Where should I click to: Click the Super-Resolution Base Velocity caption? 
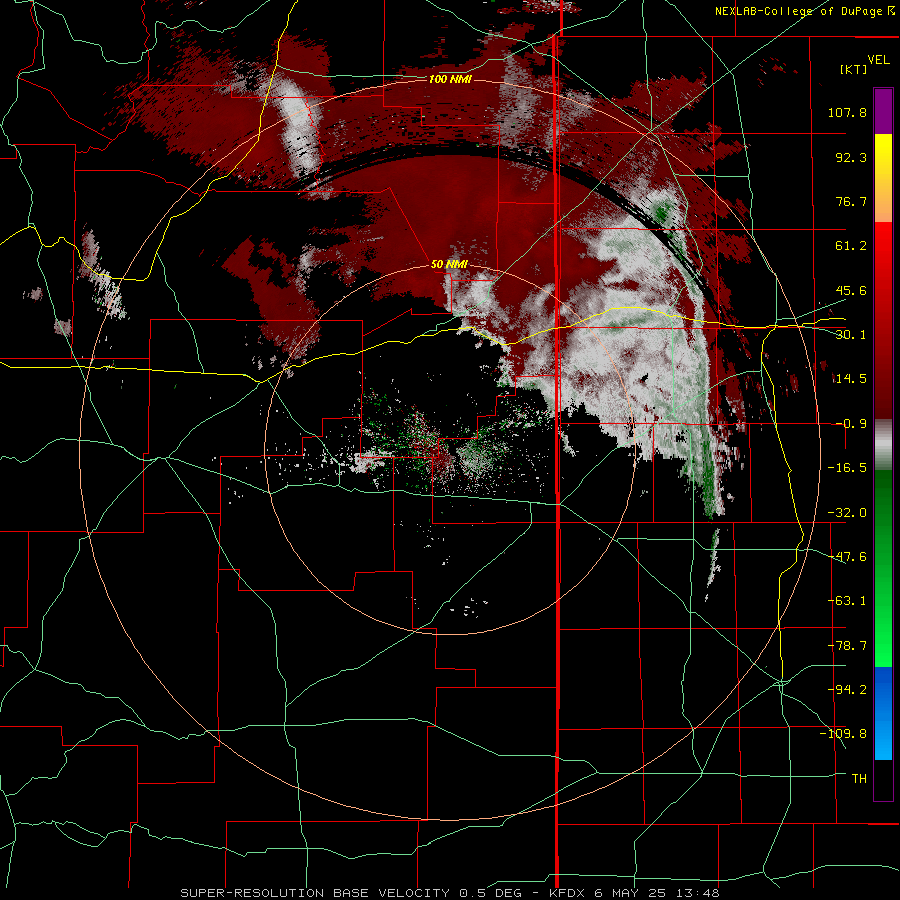(x=449, y=893)
